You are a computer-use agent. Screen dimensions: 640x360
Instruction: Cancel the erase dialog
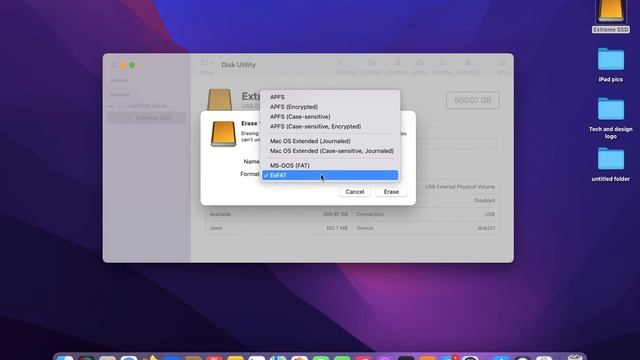355,192
